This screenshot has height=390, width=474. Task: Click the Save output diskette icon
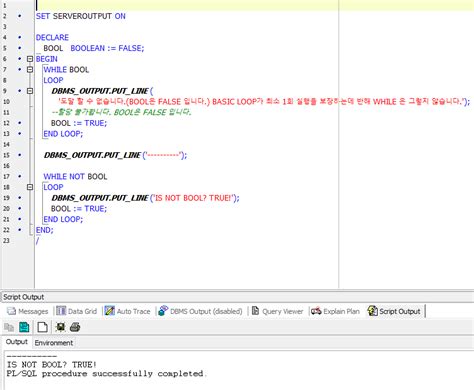coord(24,327)
